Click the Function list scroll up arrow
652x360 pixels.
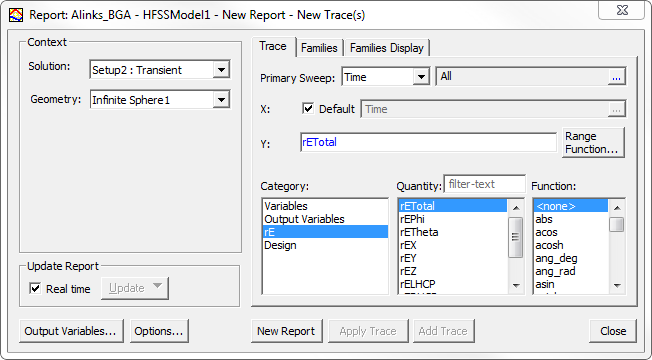click(617, 207)
